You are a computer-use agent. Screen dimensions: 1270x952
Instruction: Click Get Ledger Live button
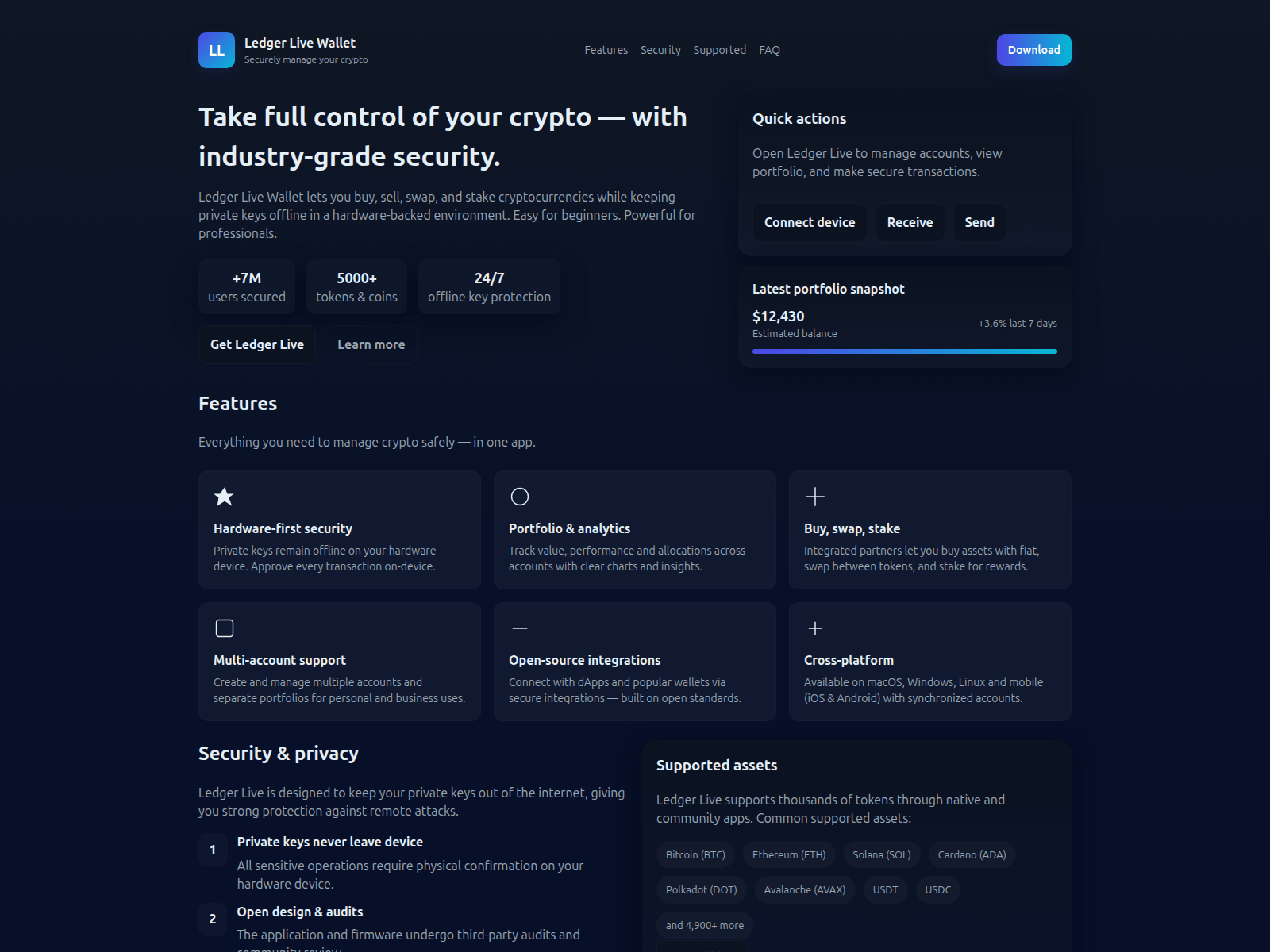pos(257,344)
